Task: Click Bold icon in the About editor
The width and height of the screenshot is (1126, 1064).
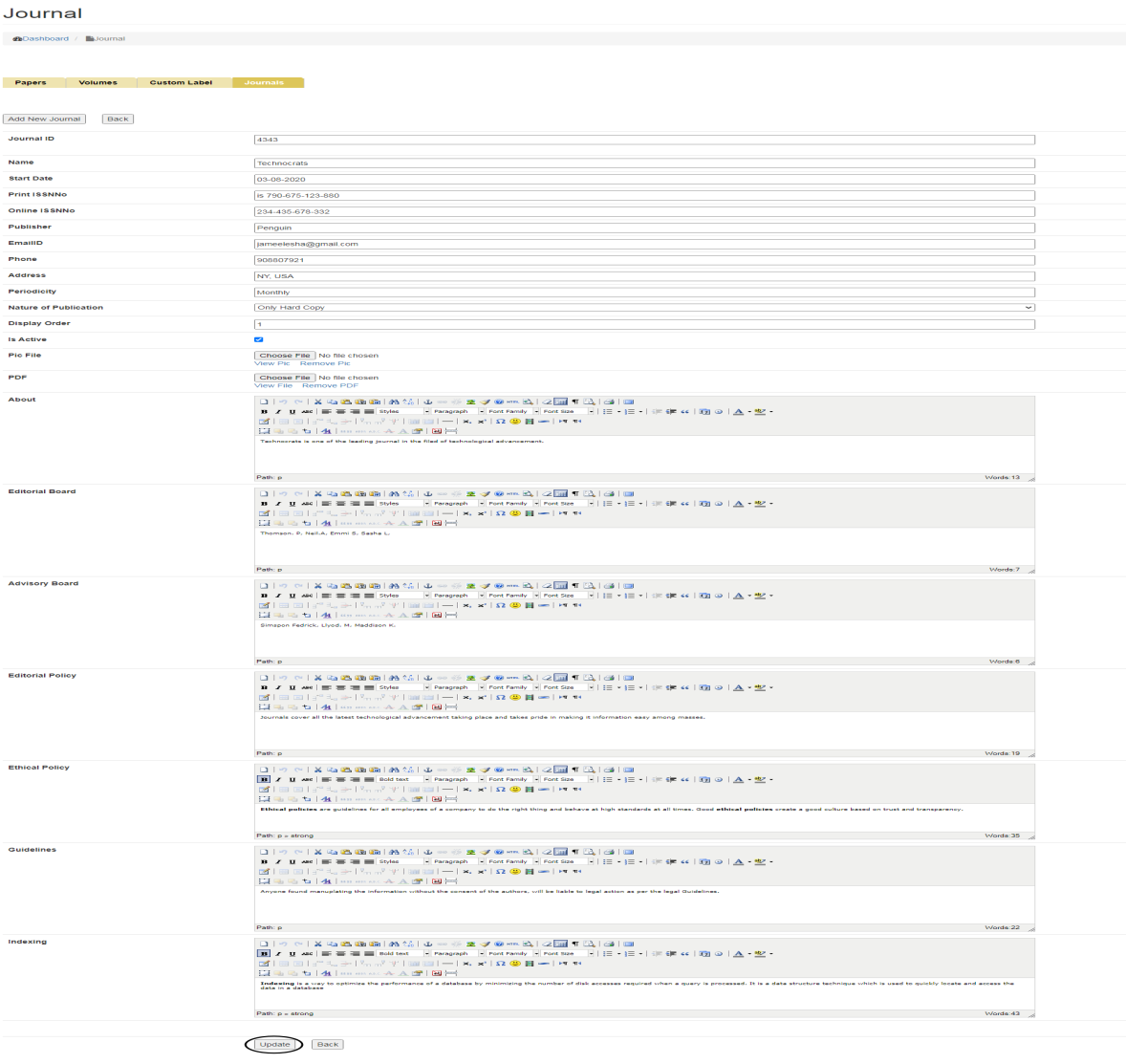Action: 265,412
